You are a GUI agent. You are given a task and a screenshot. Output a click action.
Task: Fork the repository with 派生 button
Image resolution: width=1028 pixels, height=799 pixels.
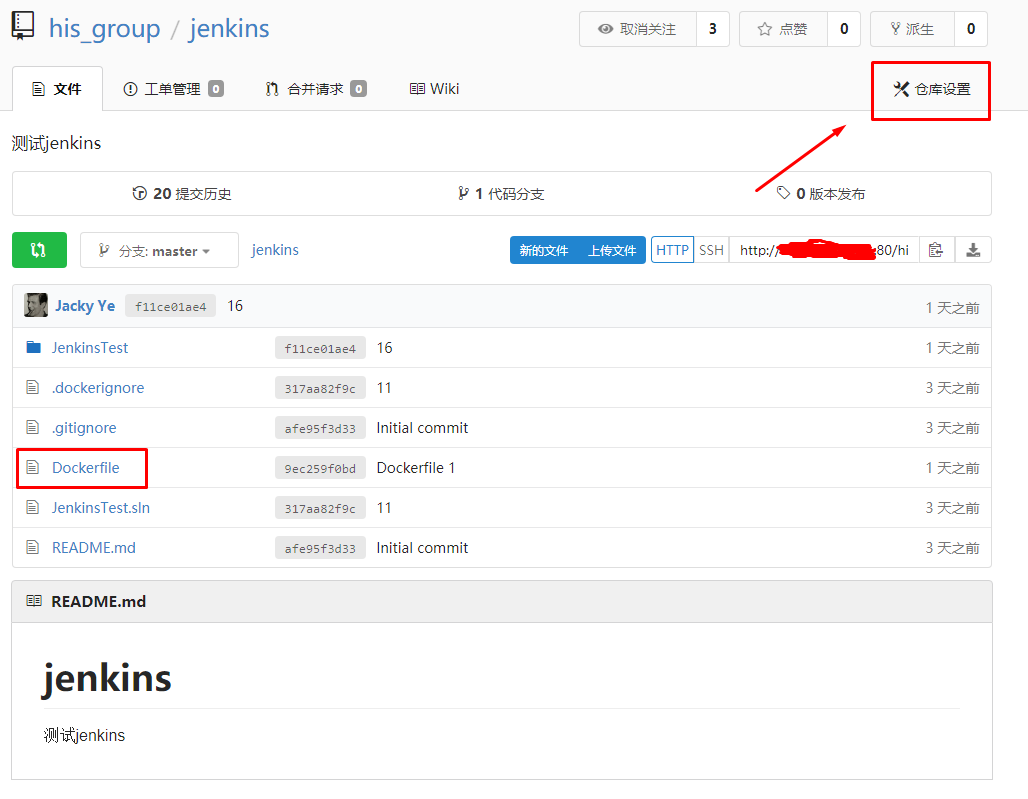click(912, 29)
